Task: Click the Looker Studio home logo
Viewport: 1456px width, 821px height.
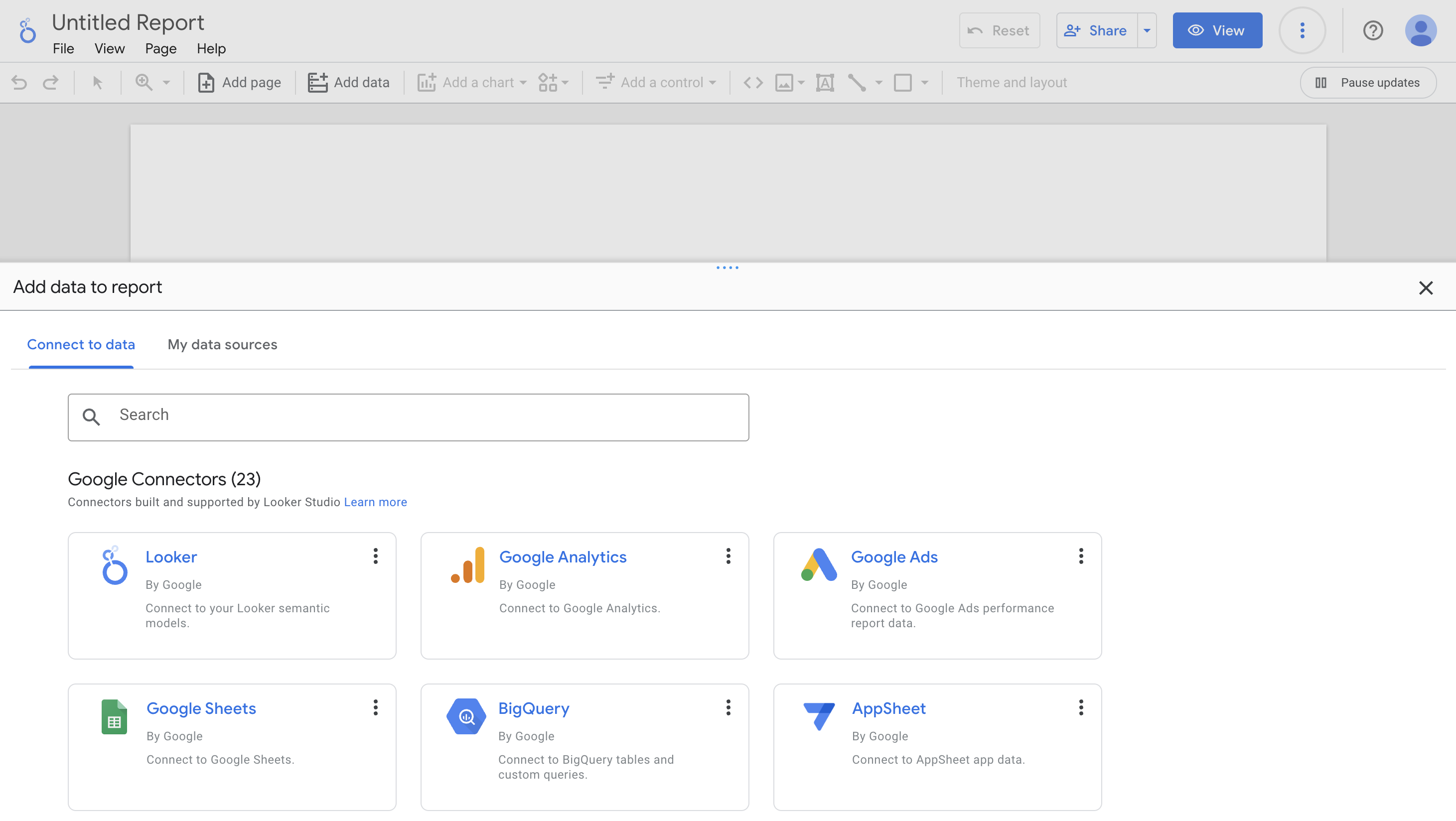Action: click(x=27, y=31)
